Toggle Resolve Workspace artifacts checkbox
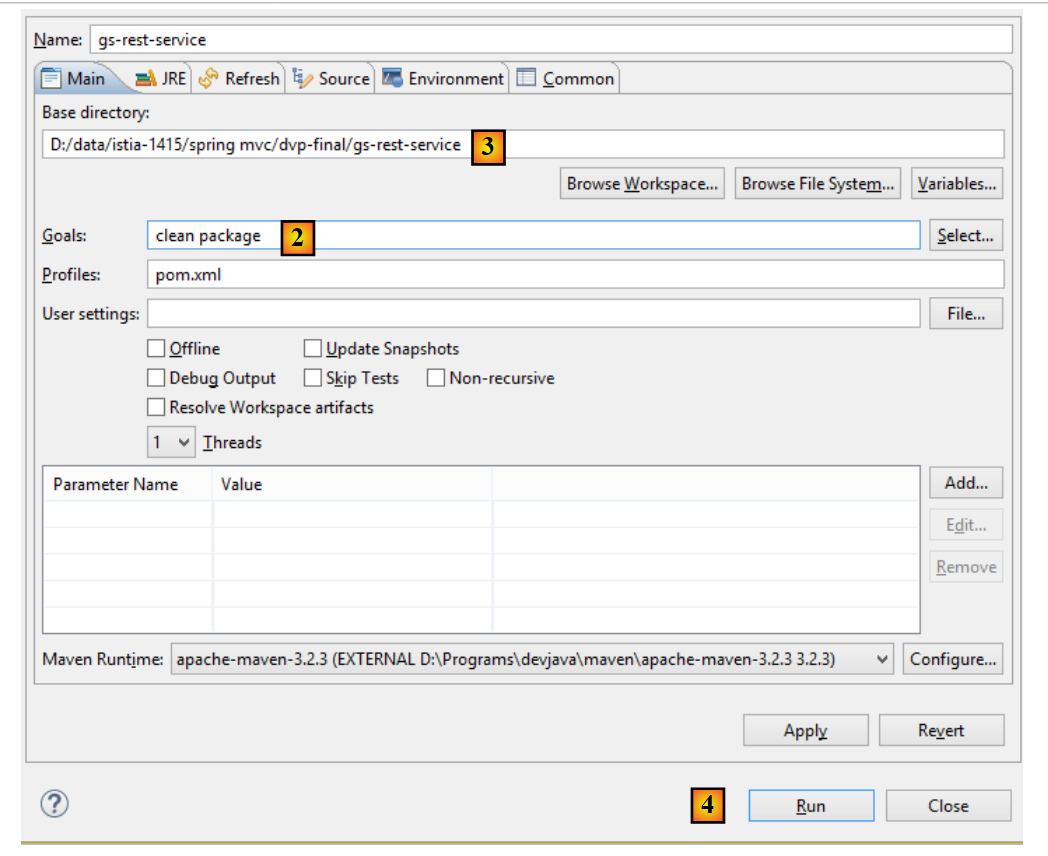 156,407
